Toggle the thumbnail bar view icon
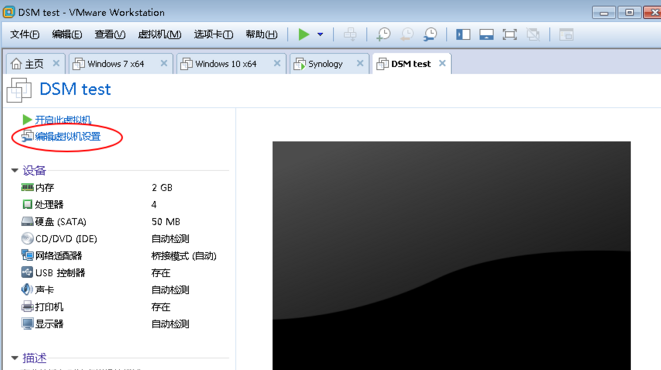The height and width of the screenshot is (370, 661). pos(486,35)
